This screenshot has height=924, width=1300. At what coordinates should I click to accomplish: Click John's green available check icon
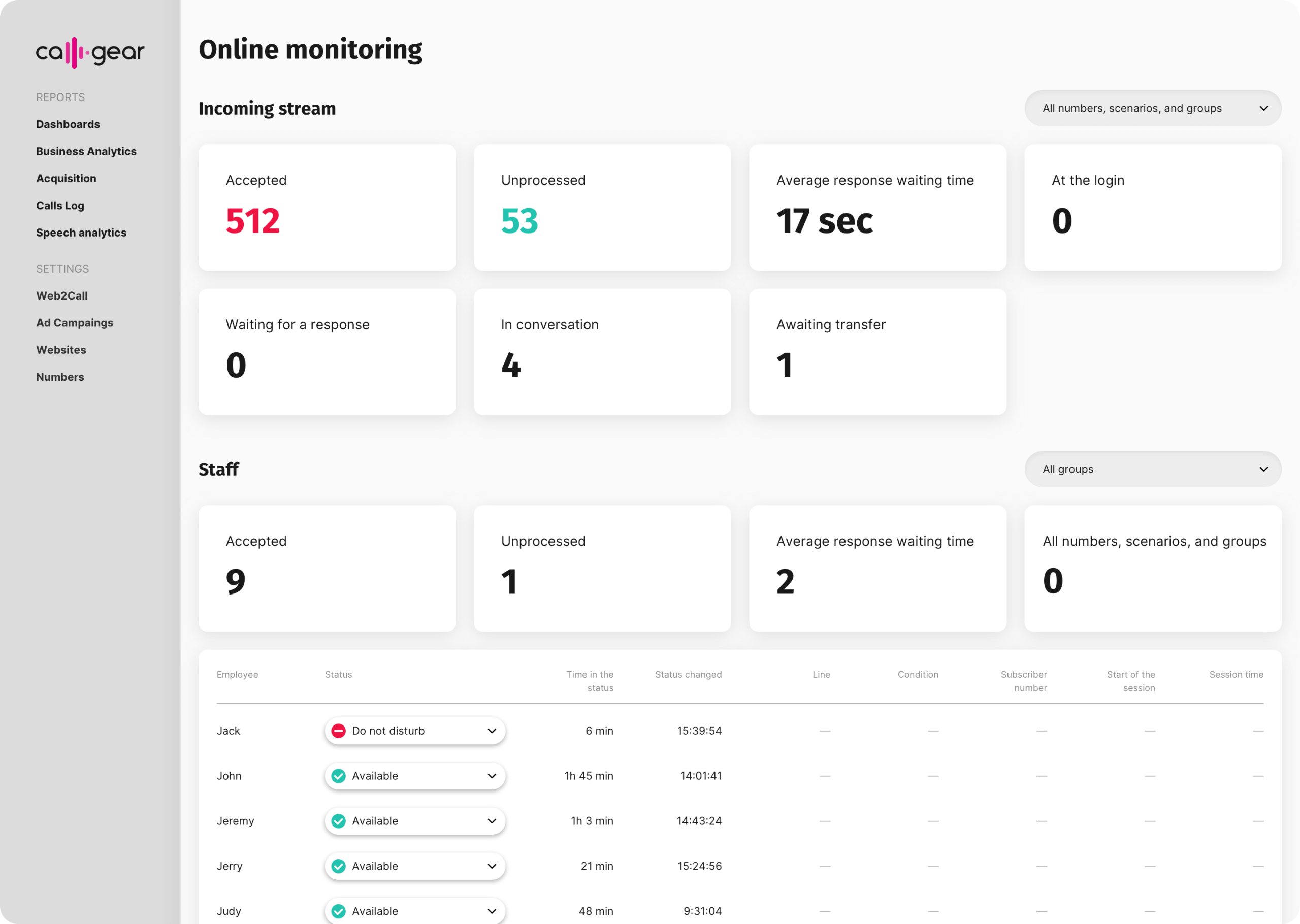pyautogui.click(x=339, y=776)
